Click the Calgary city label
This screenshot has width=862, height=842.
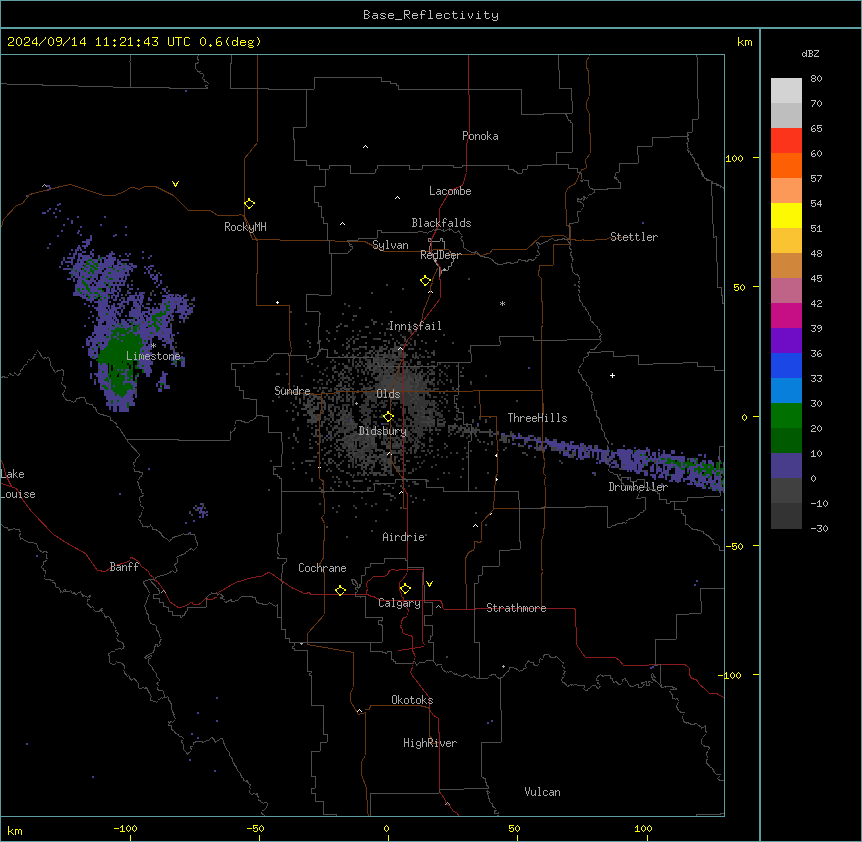(399, 603)
